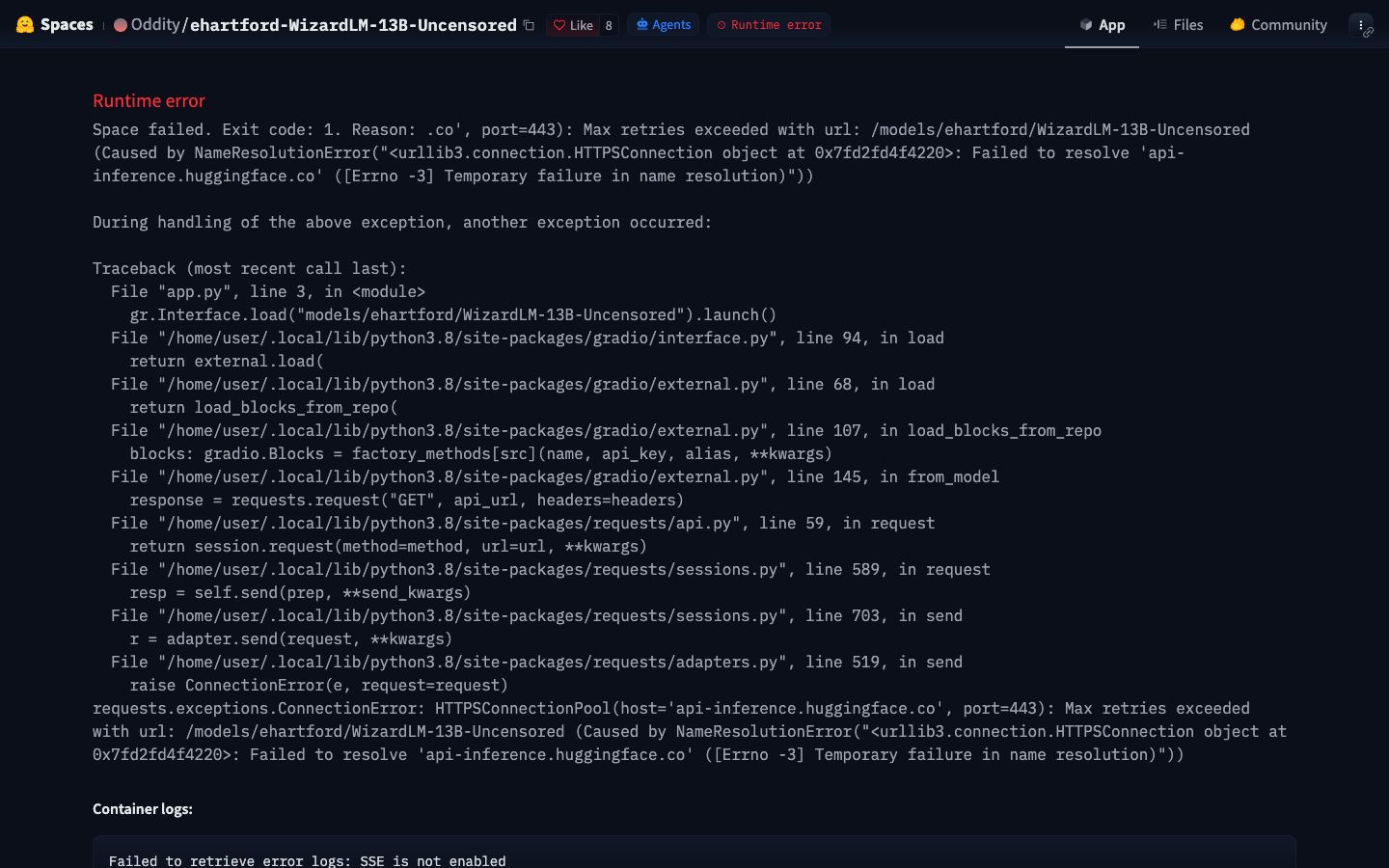The height and width of the screenshot is (868, 1389).
Task: View the like count of 8
Action: (x=609, y=25)
